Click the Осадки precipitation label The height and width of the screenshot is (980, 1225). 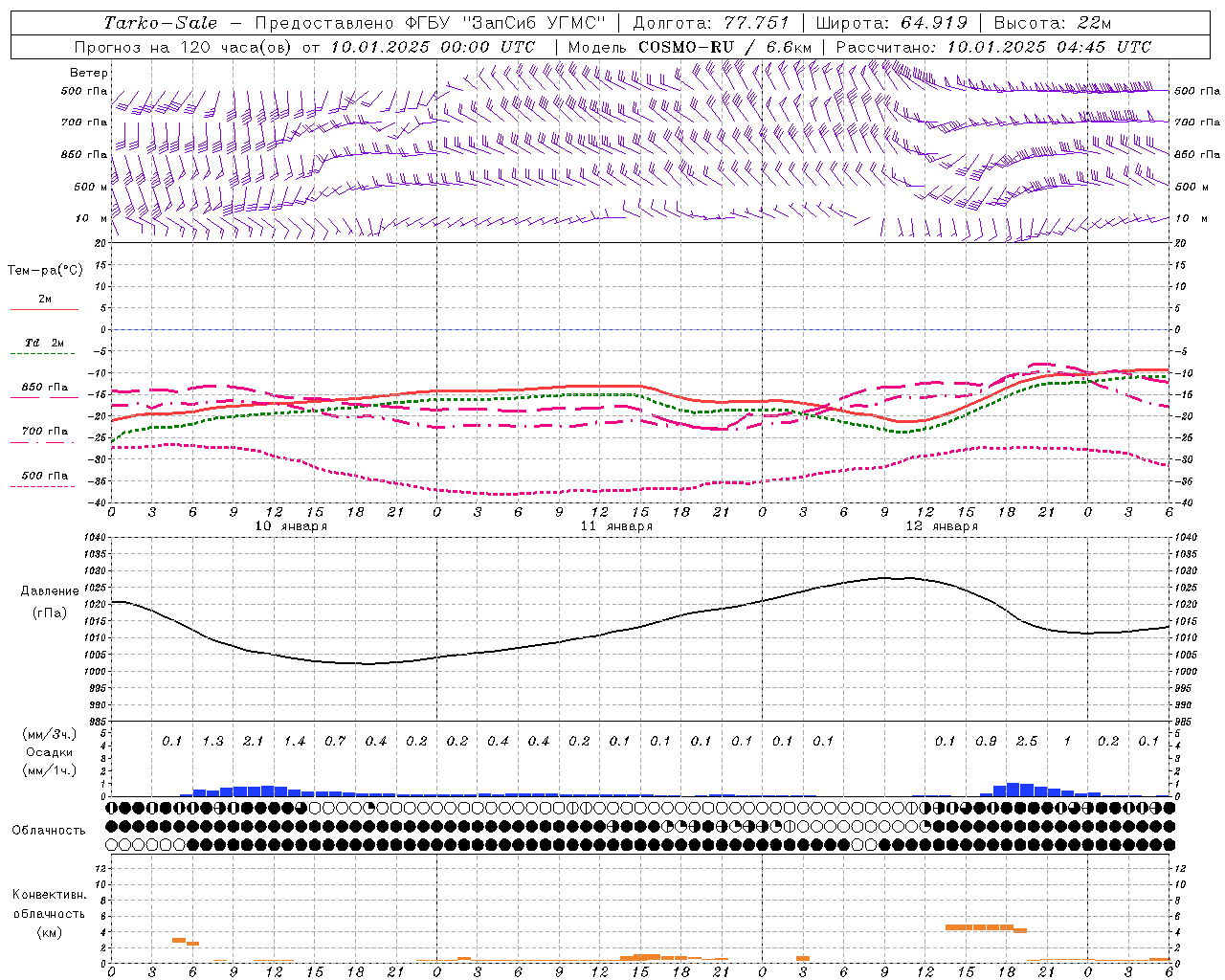[49, 753]
